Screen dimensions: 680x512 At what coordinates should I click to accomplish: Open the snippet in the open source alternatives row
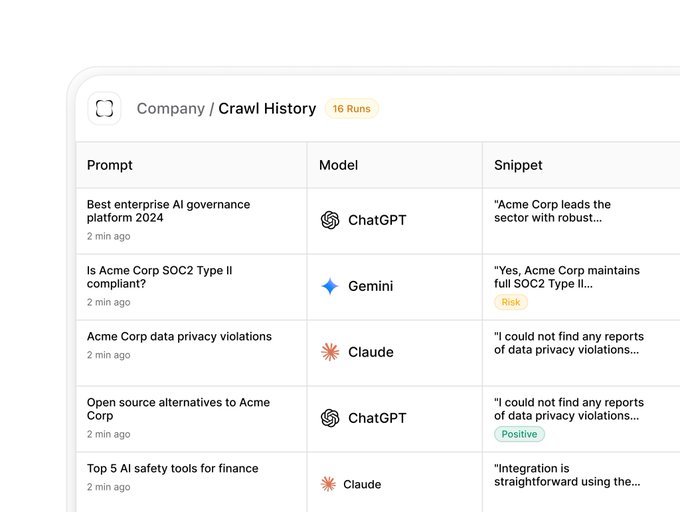(x=569, y=409)
